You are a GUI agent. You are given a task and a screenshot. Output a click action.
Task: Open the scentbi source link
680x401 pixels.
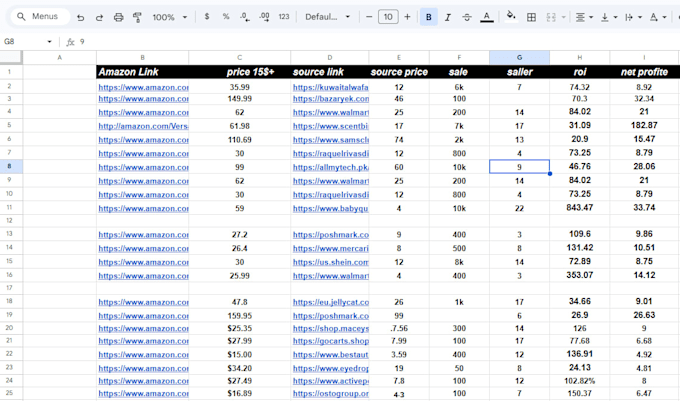point(330,126)
